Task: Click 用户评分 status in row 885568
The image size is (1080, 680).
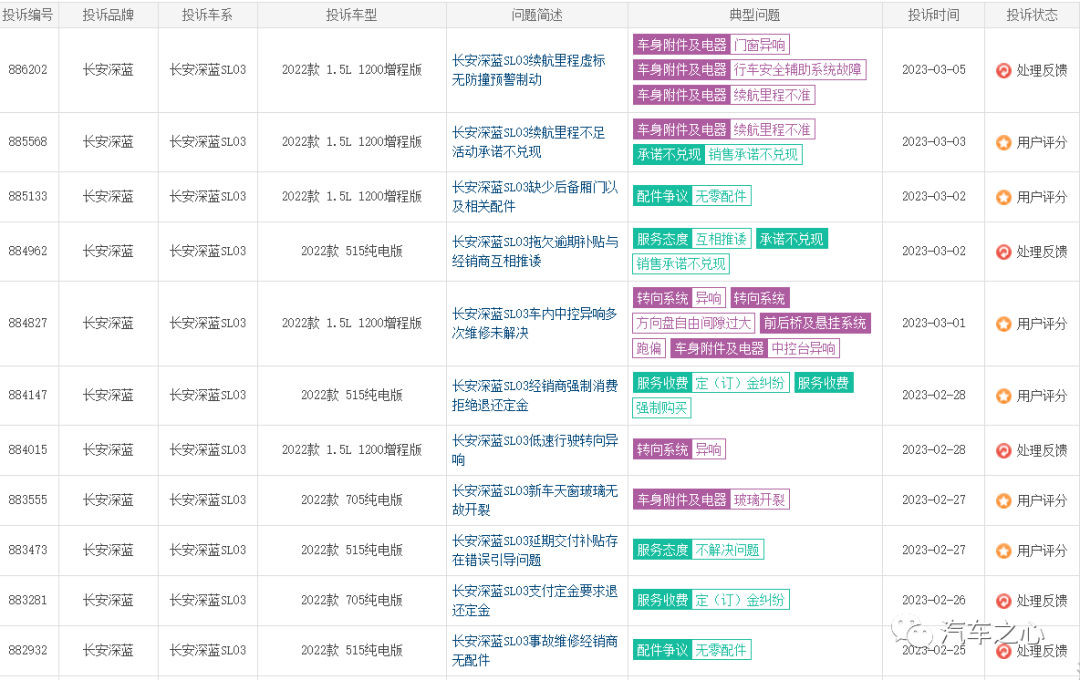Action: click(1041, 143)
